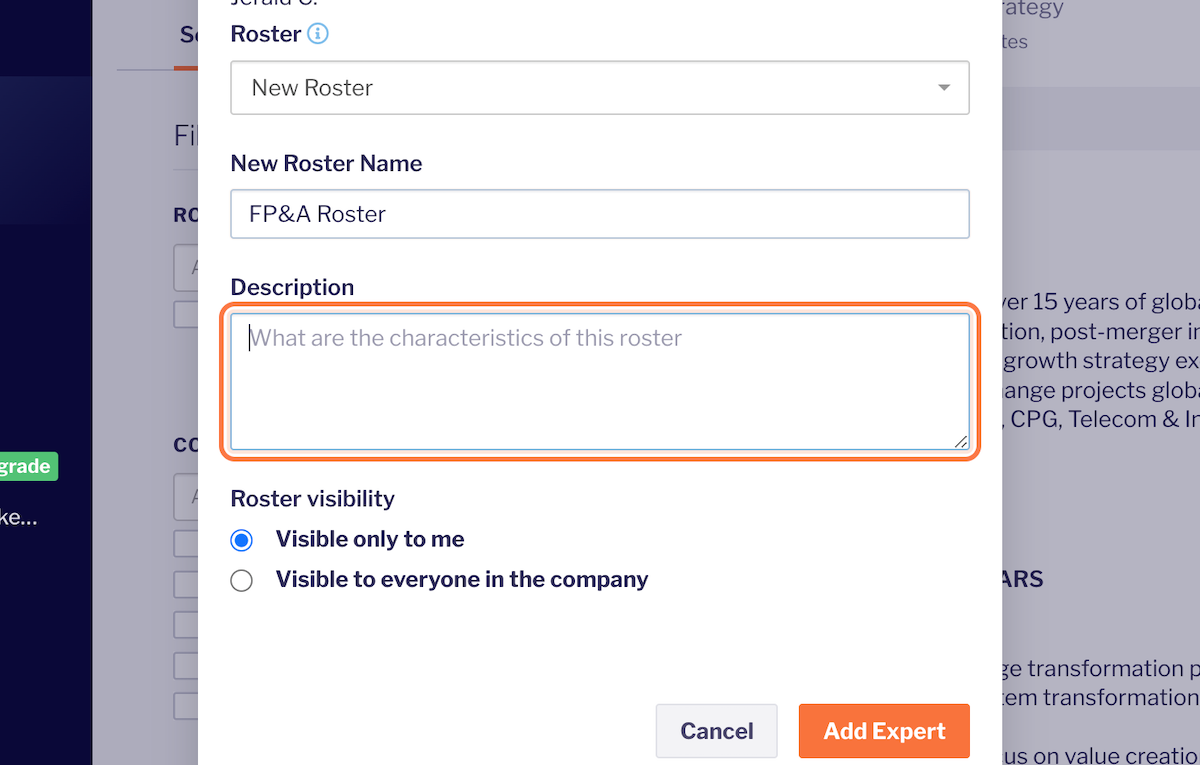Click the 'Roster visibility' heading
Viewport: 1200px width, 765px height.
312,498
